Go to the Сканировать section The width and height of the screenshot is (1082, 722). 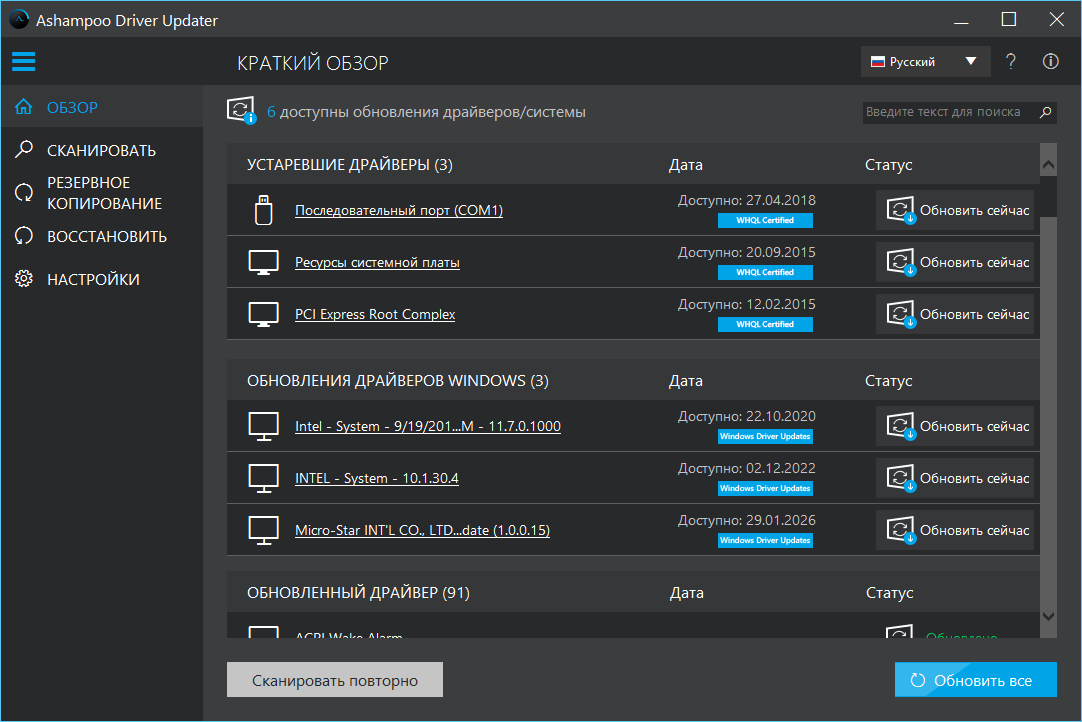[101, 151]
